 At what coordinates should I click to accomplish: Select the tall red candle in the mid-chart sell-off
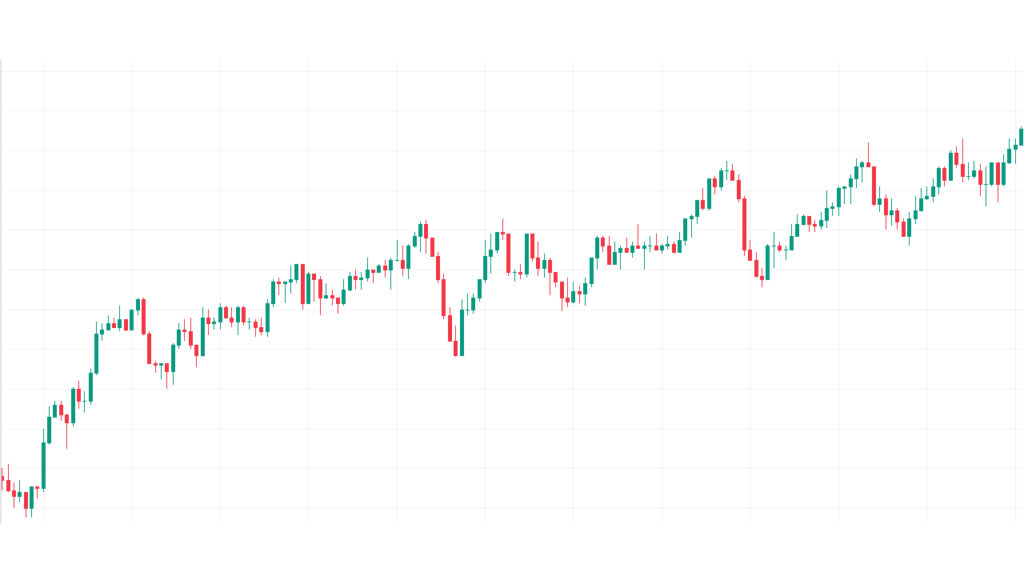click(443, 297)
